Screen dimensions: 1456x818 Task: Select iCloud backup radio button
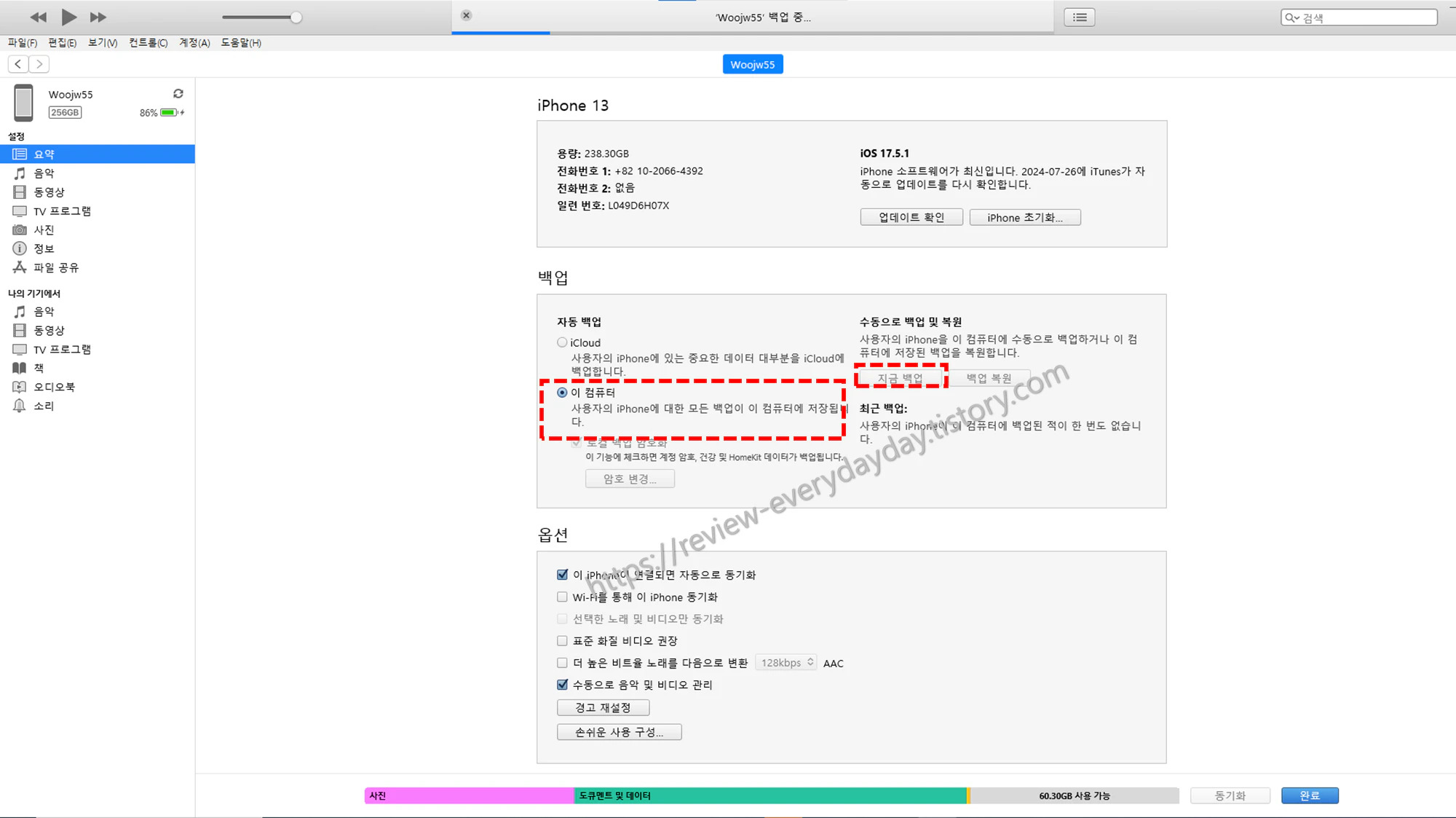pyautogui.click(x=562, y=342)
